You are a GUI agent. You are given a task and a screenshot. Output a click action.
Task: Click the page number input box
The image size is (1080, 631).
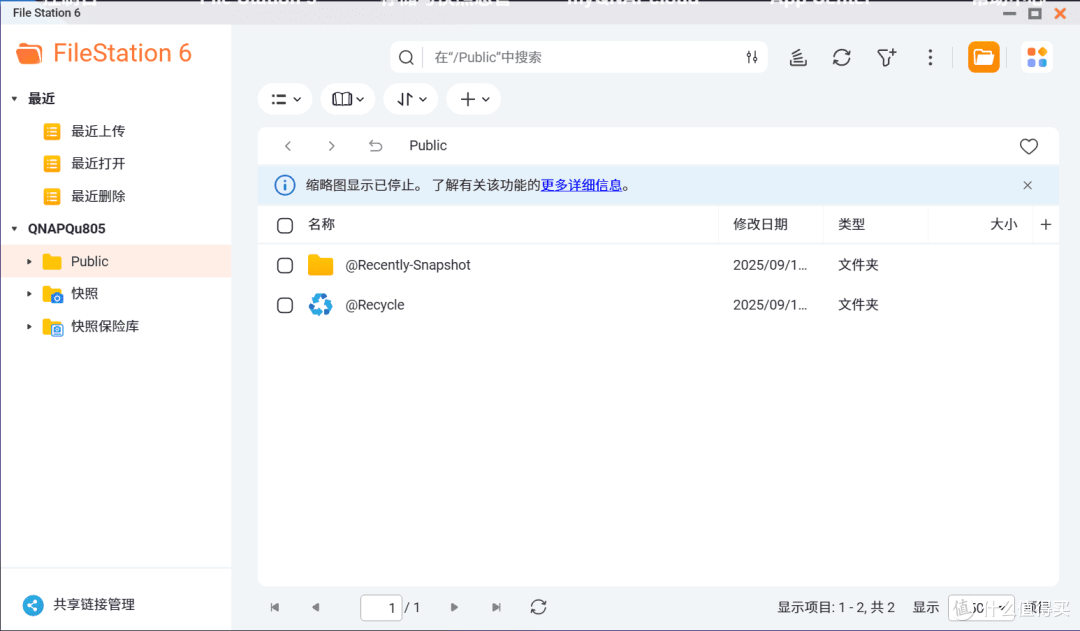tap(381, 608)
